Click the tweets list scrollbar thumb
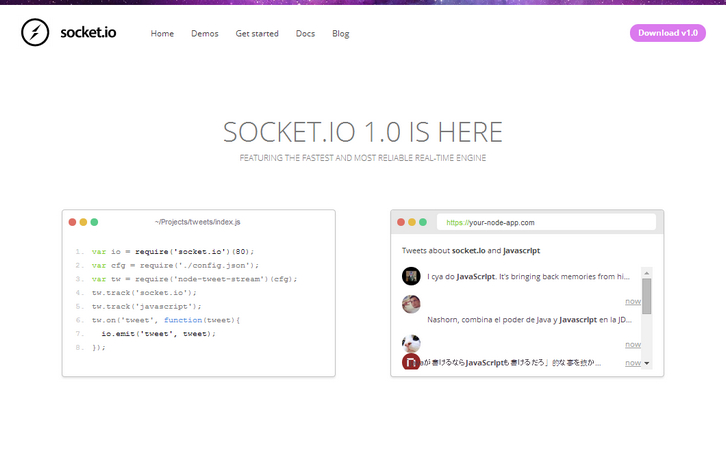The height and width of the screenshot is (449, 726). 647,296
